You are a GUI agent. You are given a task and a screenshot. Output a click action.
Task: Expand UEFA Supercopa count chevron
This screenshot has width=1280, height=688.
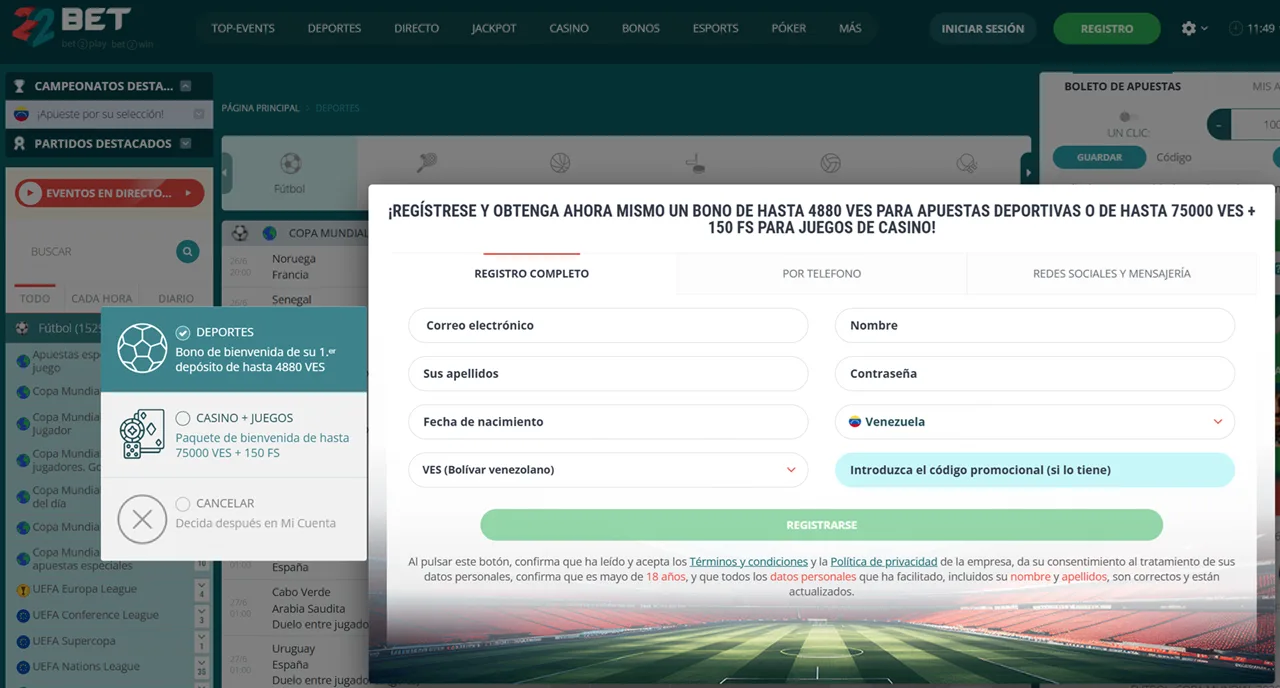pyautogui.click(x=201, y=642)
